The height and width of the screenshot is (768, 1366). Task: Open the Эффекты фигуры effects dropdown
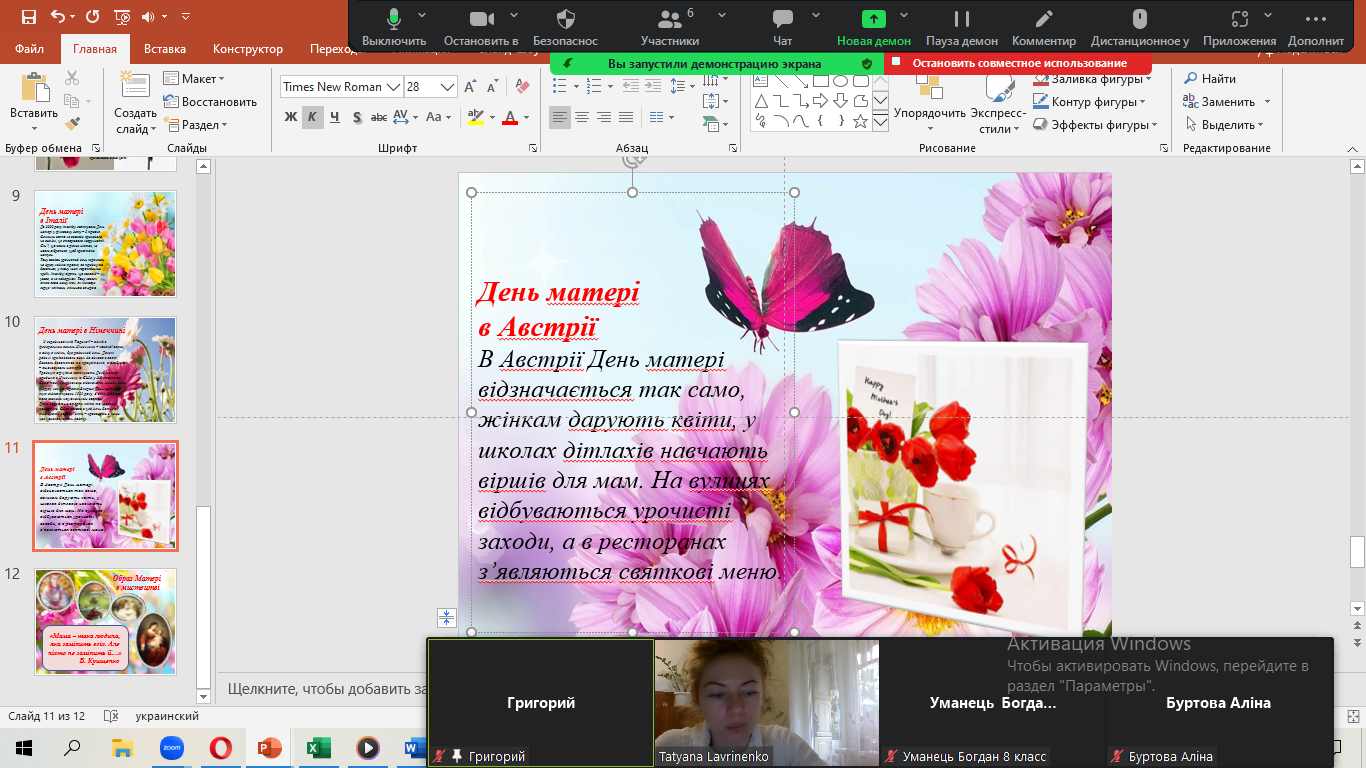click(x=1095, y=125)
